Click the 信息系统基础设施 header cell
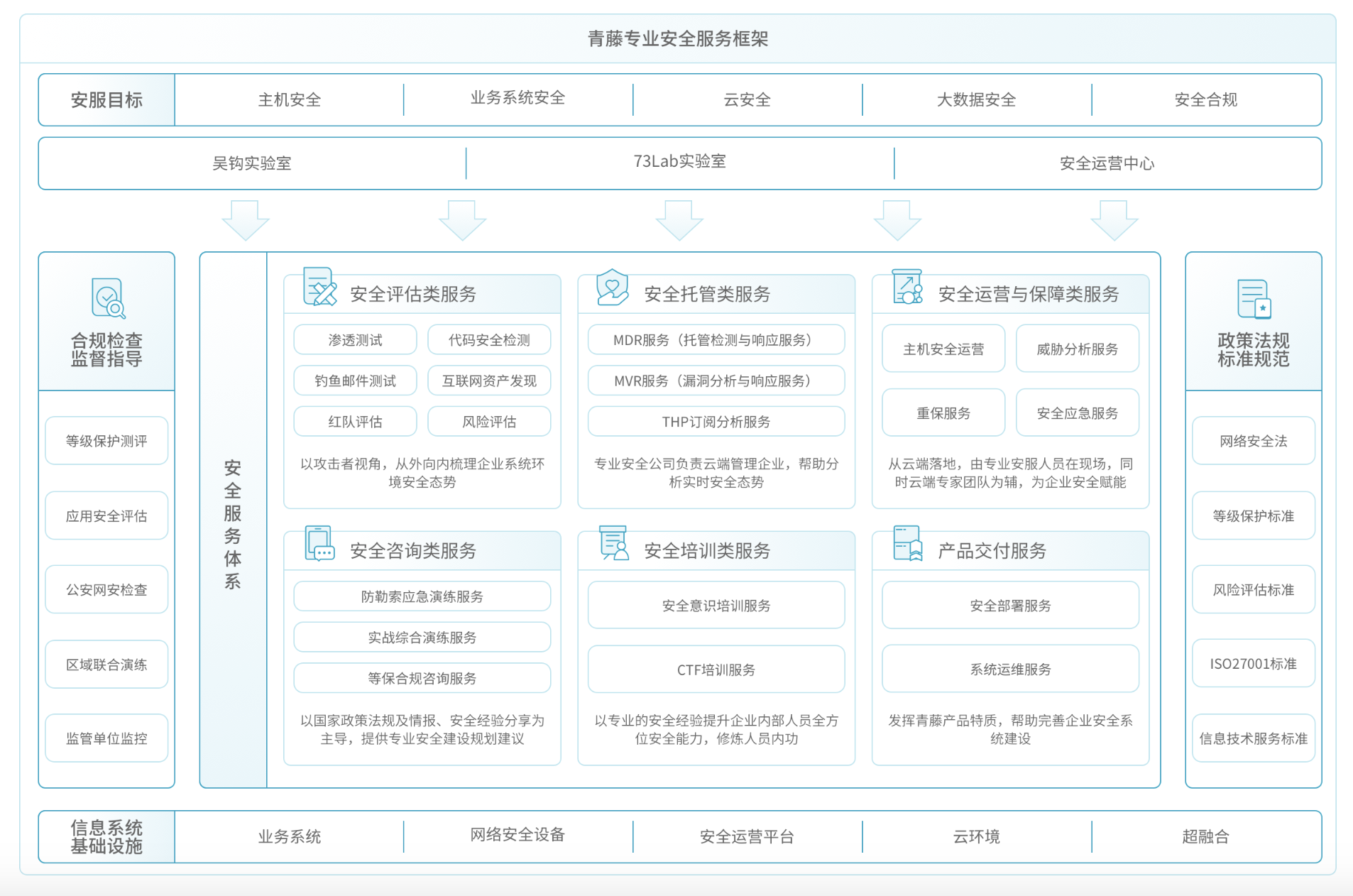 tap(106, 837)
